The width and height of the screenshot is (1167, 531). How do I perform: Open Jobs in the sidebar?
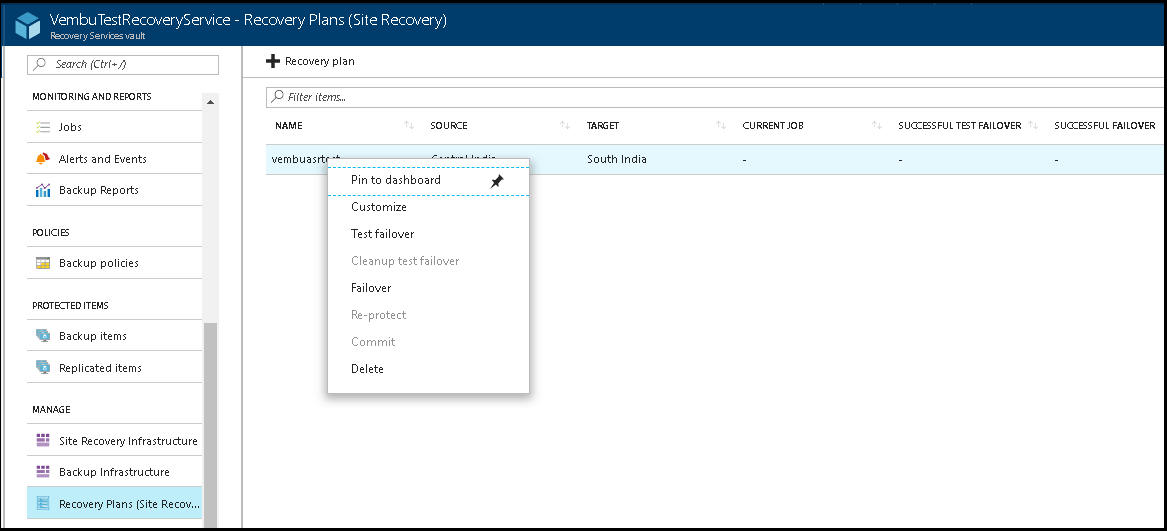tap(115, 127)
